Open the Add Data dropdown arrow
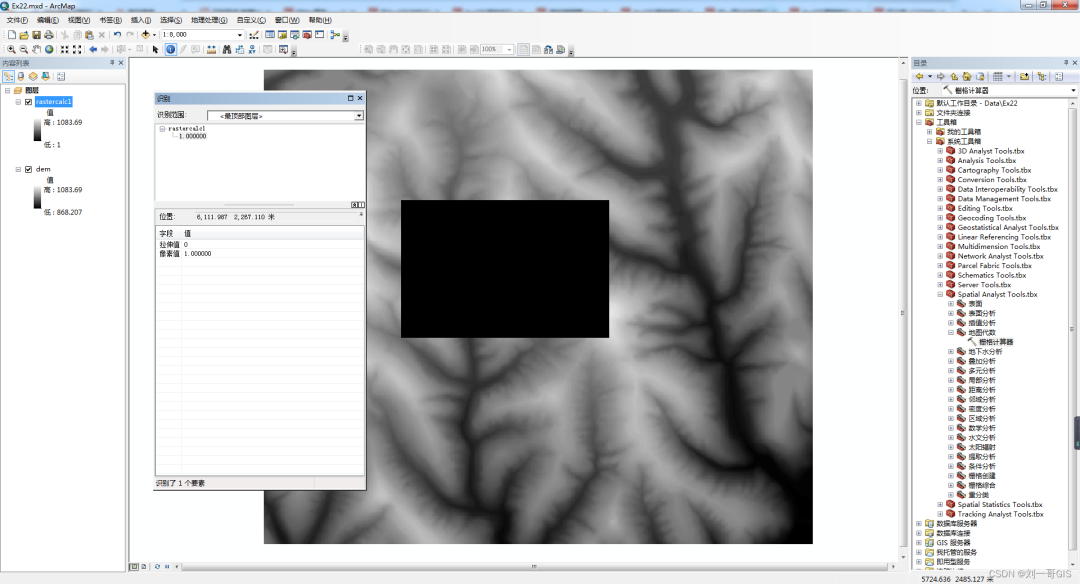 coord(154,34)
